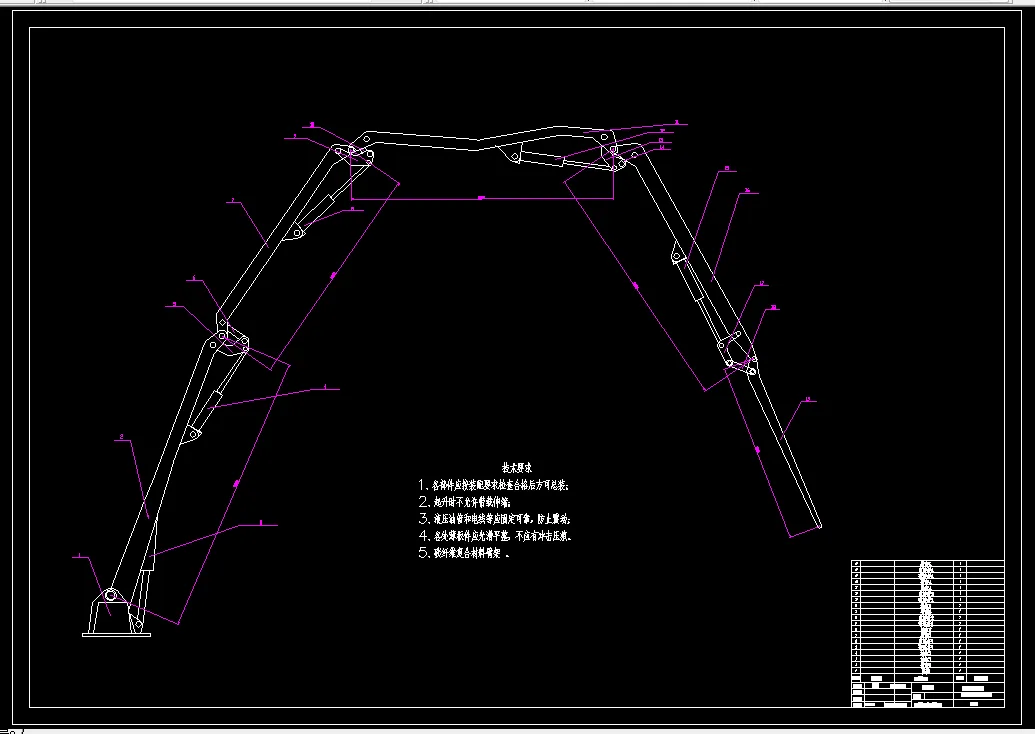
Task: Select the horizontal dimension text under the top boom
Action: click(481, 197)
